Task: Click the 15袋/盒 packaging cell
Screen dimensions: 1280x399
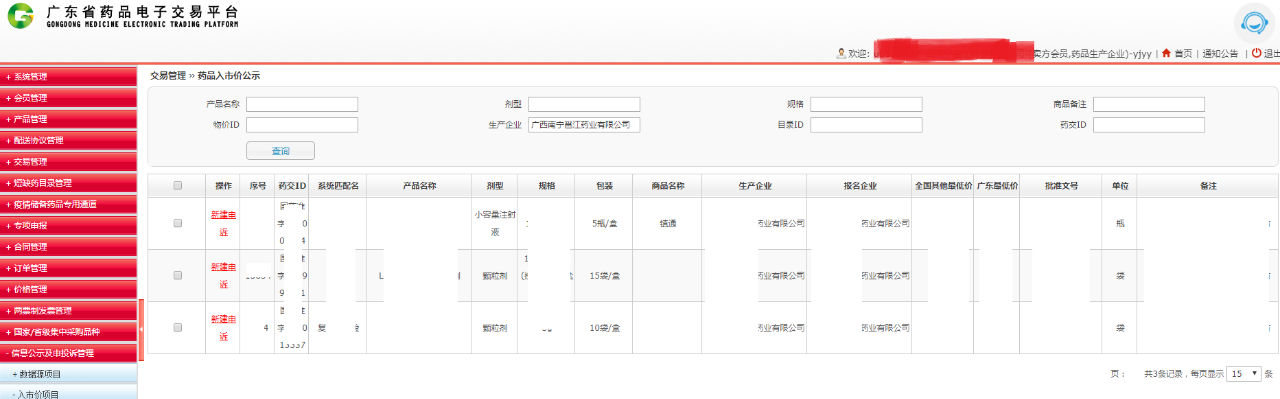Action: pyautogui.click(x=604, y=275)
